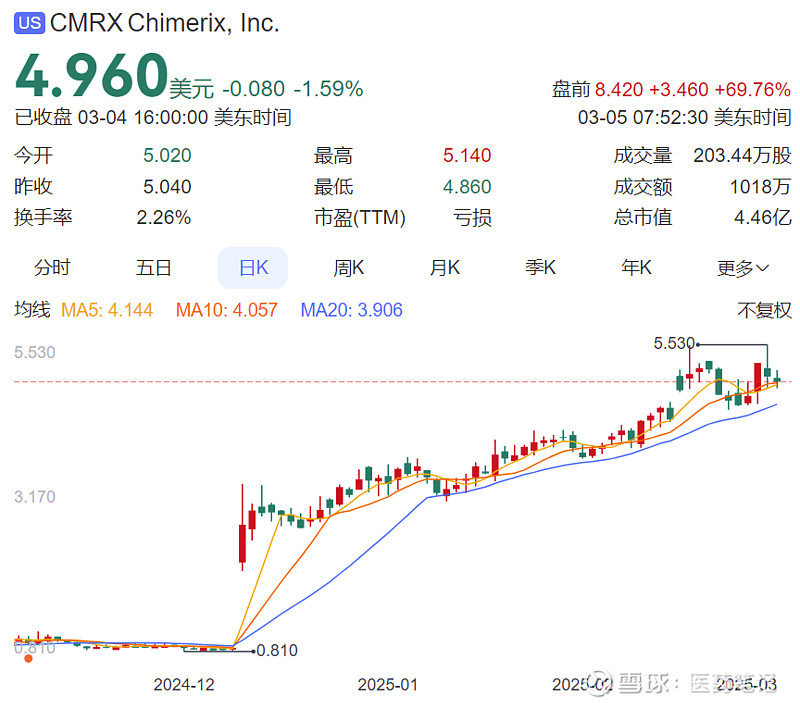Open the 周K weekly candlestick chart
This screenshot has height=708, width=800.
(348, 267)
